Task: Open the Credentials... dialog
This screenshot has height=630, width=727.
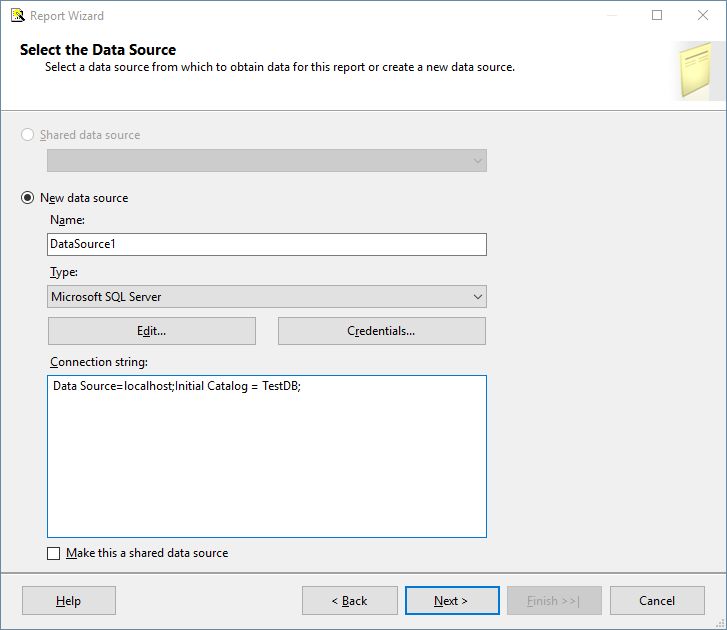Action: click(381, 331)
